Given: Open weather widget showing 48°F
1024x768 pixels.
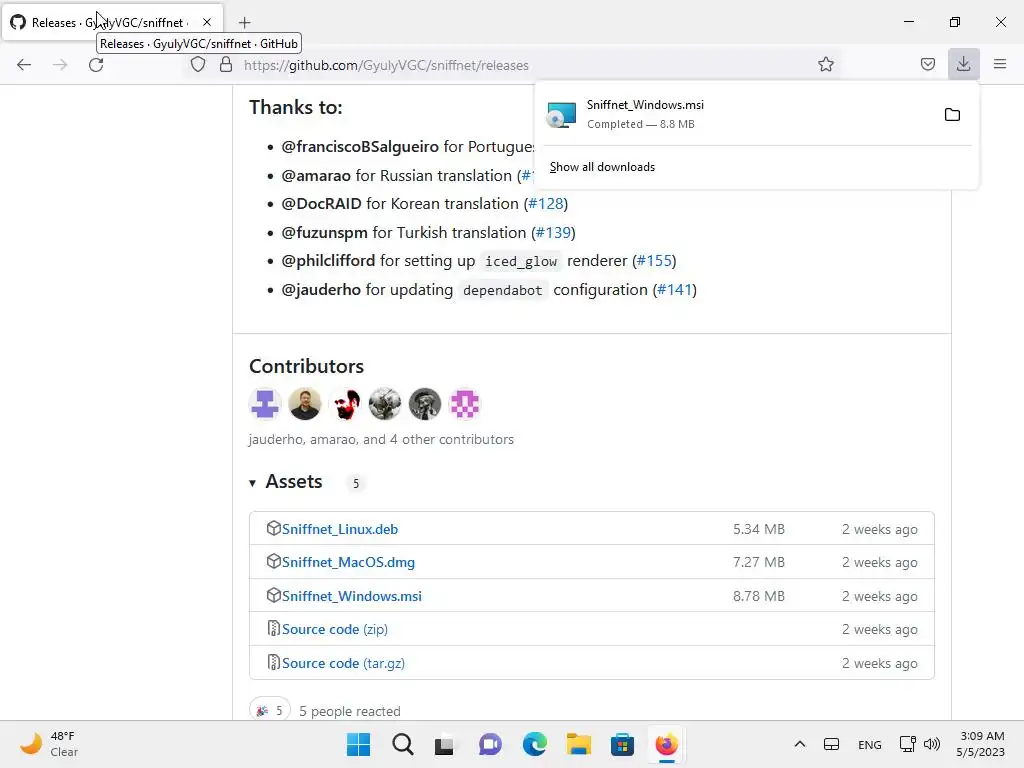Looking at the screenshot, I should (49, 744).
